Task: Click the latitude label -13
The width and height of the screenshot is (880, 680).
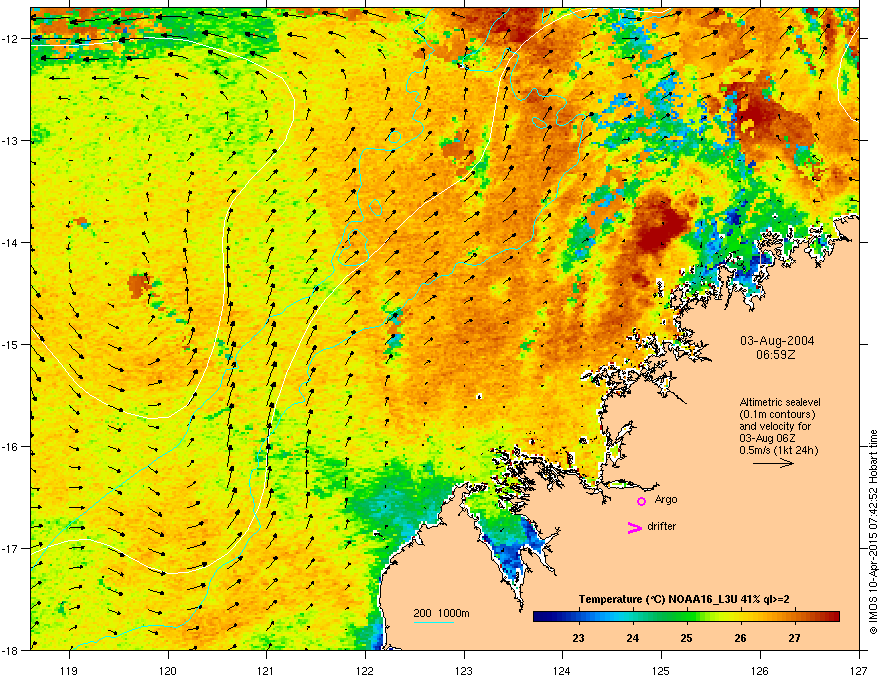Action: pyautogui.click(x=11, y=140)
